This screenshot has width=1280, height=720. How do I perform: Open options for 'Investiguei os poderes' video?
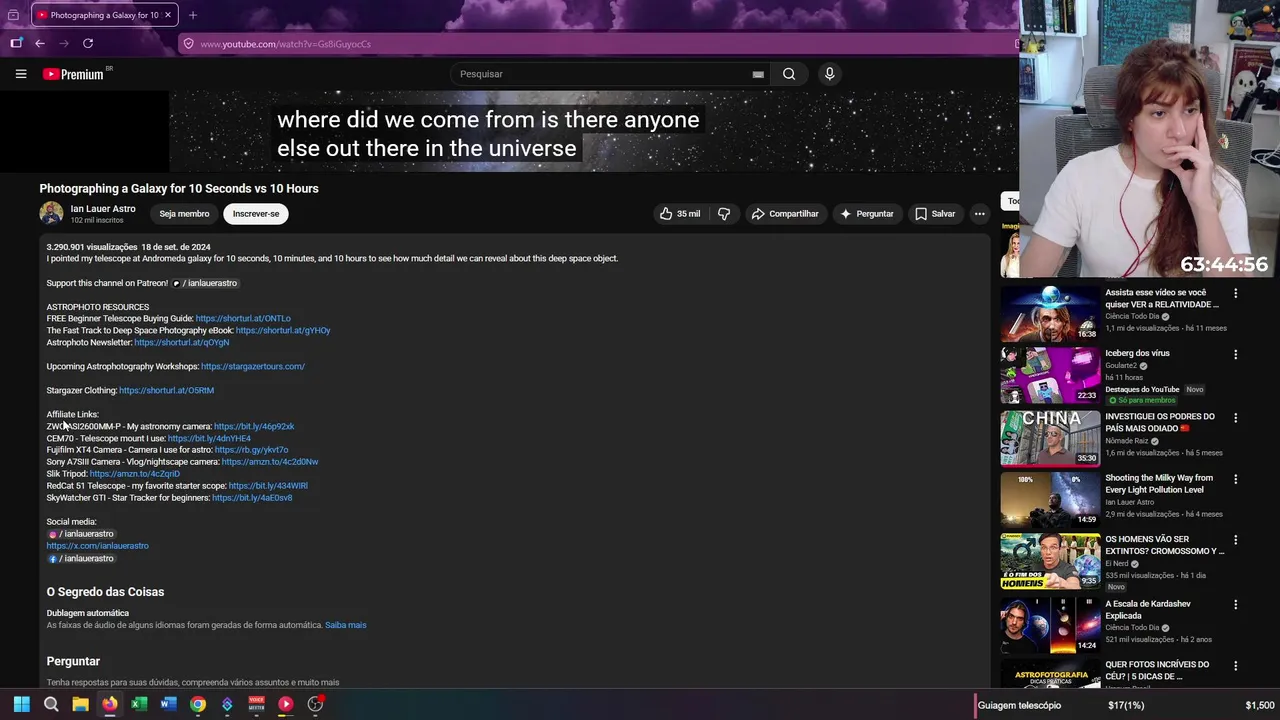(x=1235, y=418)
